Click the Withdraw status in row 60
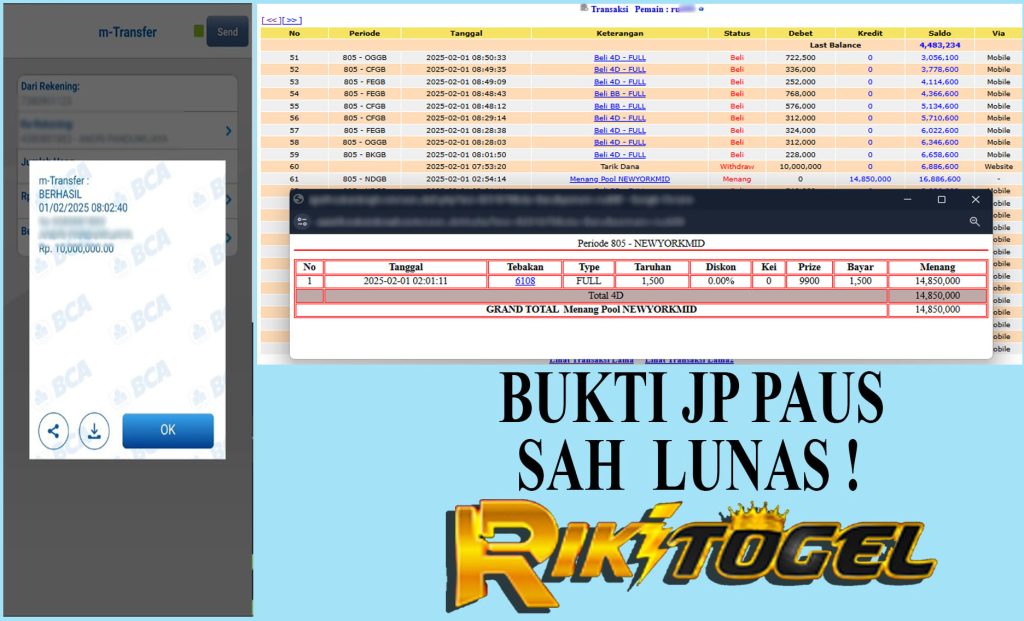1024x621 pixels. pos(737,167)
